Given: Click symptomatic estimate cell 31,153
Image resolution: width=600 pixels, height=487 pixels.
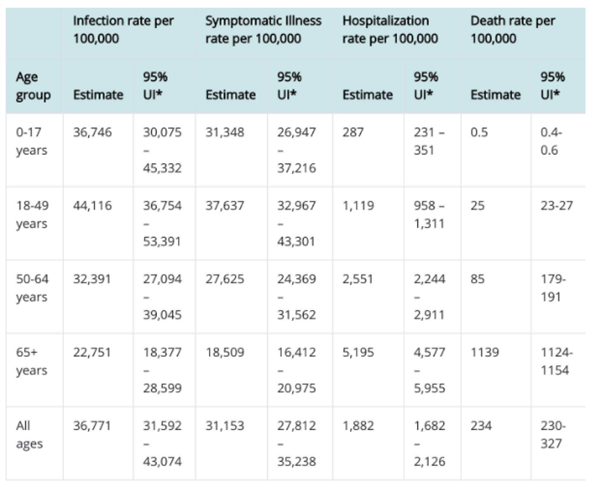Looking at the screenshot, I should (225, 426).
